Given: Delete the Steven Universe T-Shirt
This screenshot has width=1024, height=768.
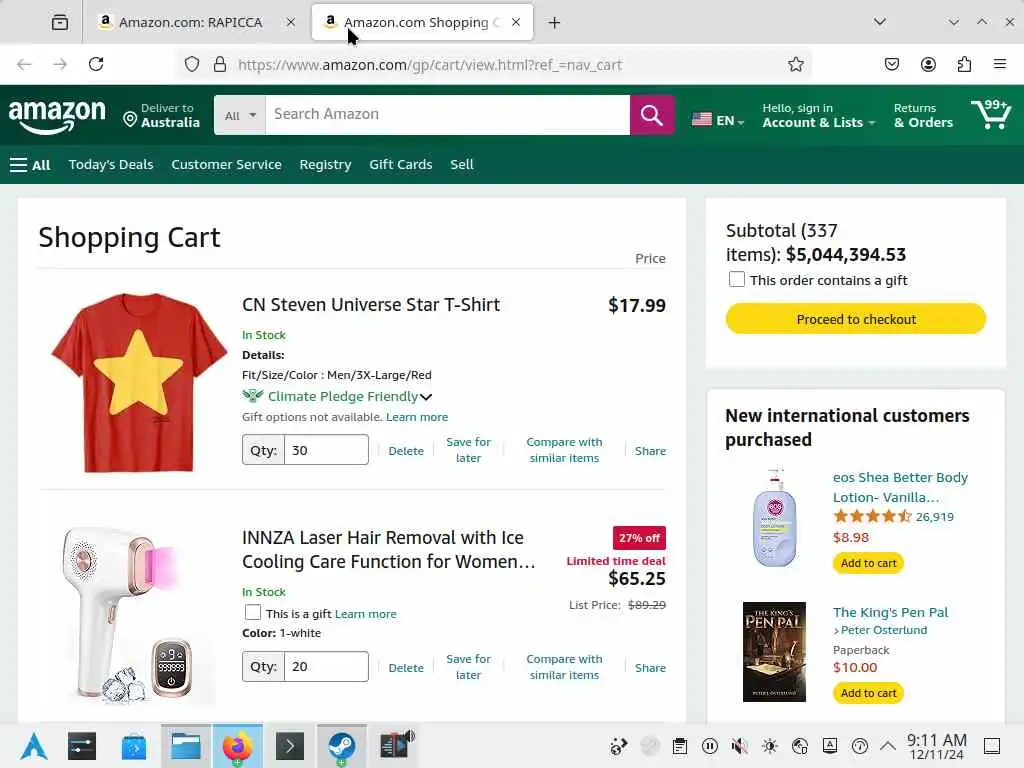Looking at the screenshot, I should pyautogui.click(x=406, y=451).
